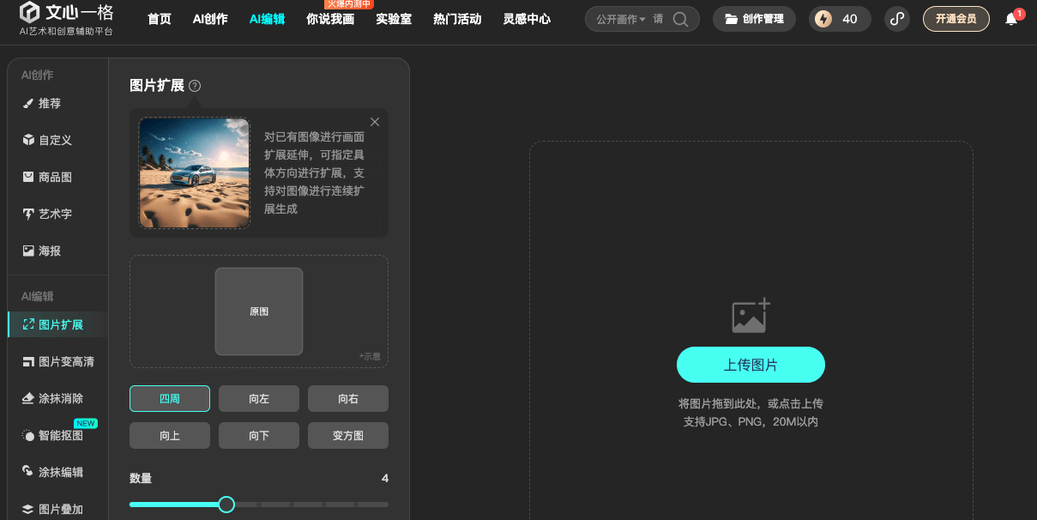Open the 实验室 menu item

pos(394,19)
